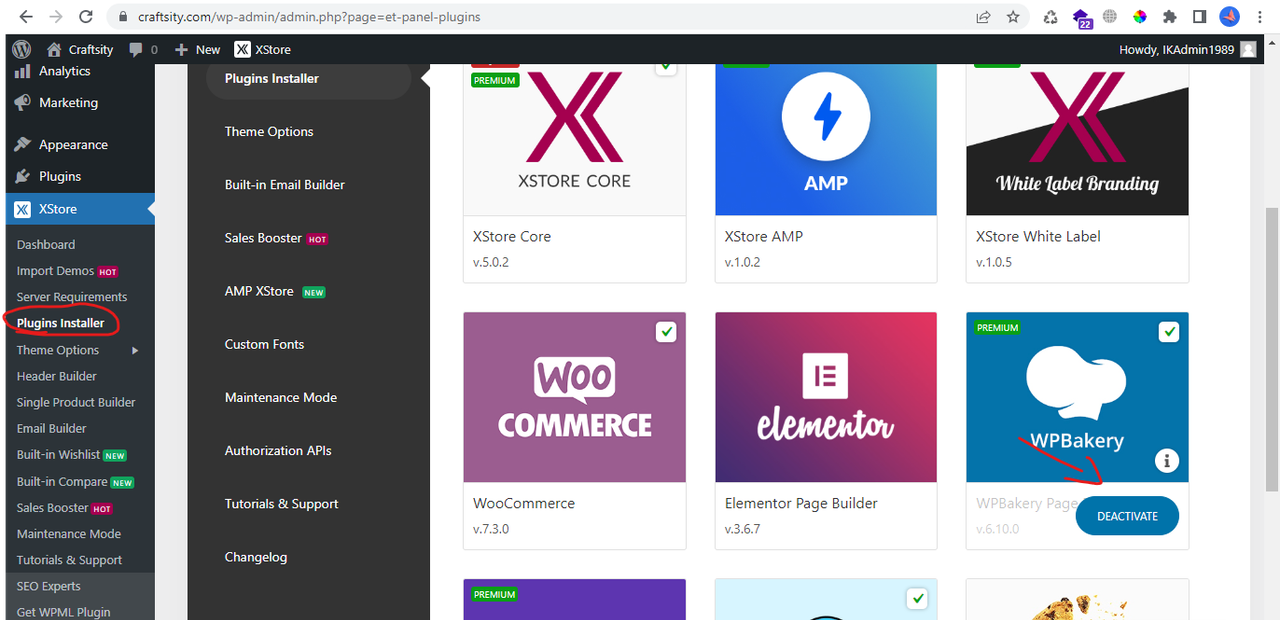1280x620 pixels.
Task: Share this page icon
Action: click(x=984, y=17)
